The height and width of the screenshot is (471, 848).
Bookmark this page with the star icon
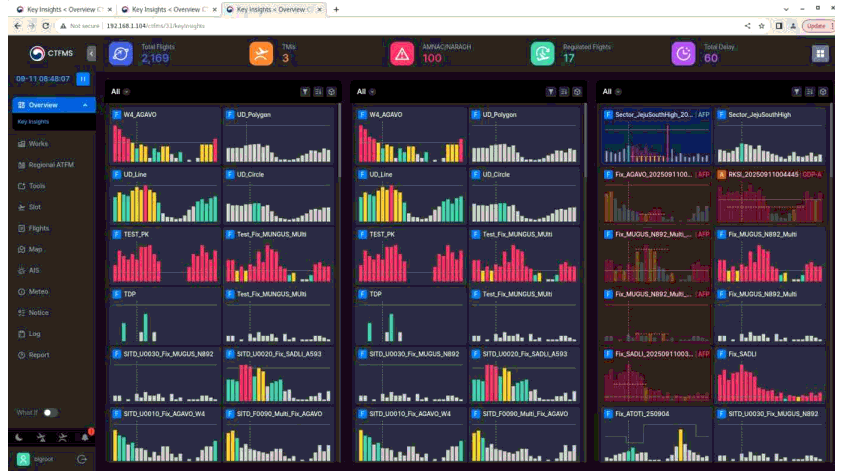[x=761, y=26]
